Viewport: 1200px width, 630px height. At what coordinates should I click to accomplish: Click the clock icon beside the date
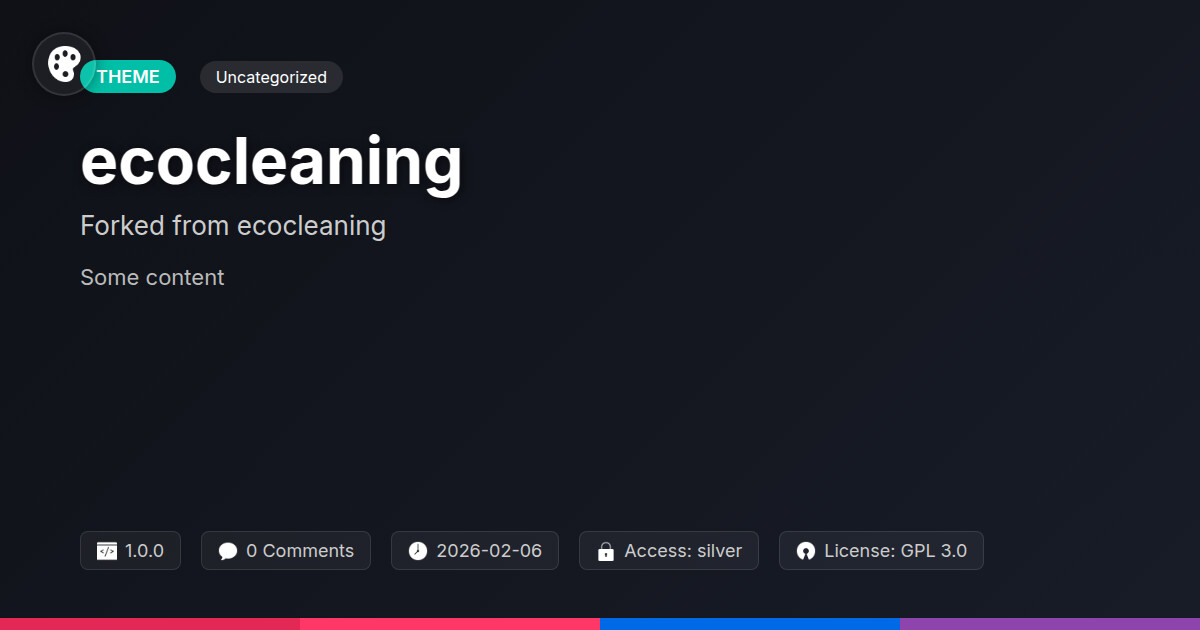pos(418,551)
